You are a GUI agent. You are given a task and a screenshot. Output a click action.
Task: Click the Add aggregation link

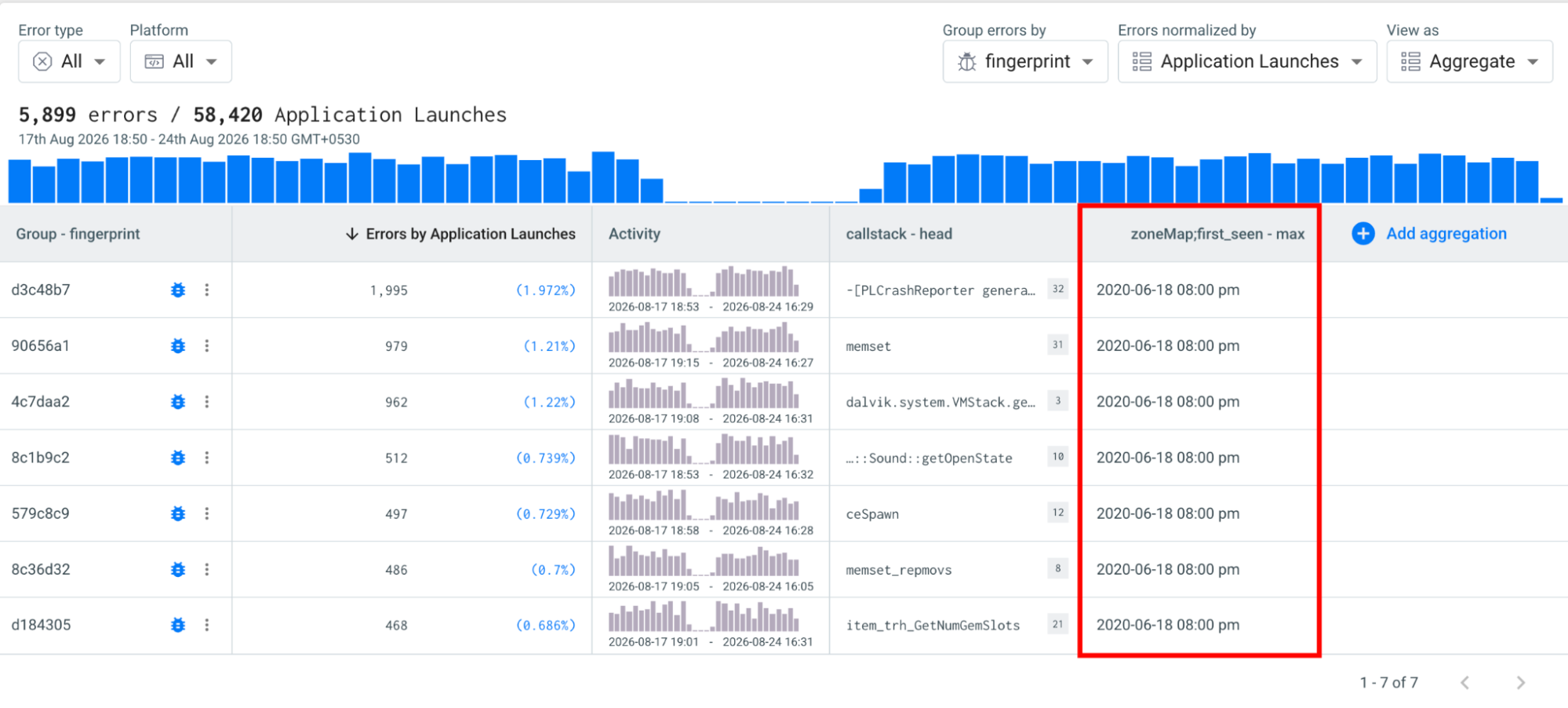pyautogui.click(x=1446, y=233)
